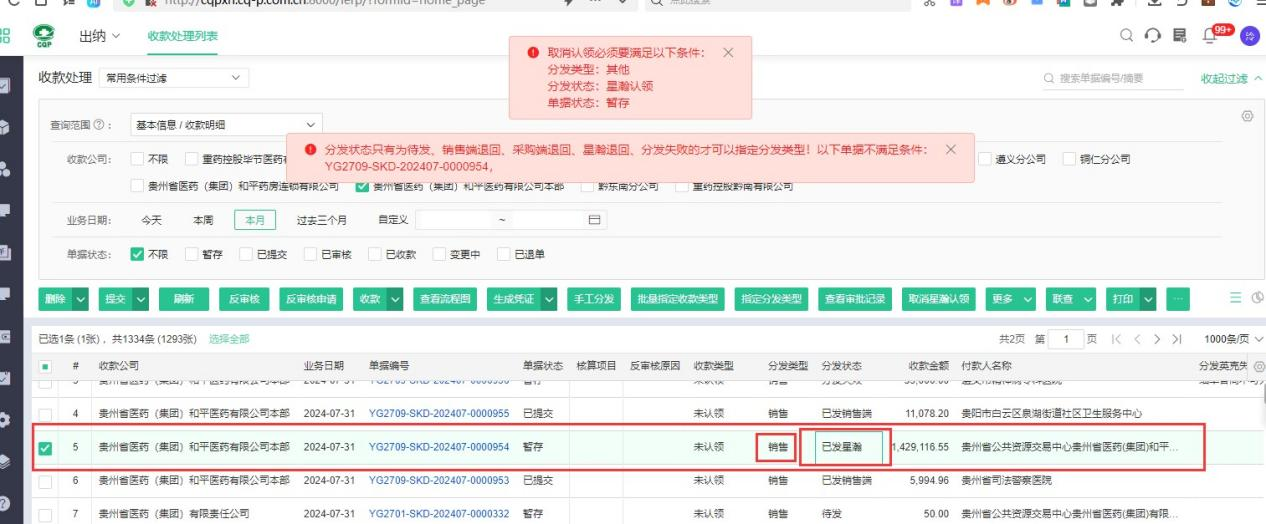Toggle 不限 checkbox in 收款公司 row

tap(138, 159)
